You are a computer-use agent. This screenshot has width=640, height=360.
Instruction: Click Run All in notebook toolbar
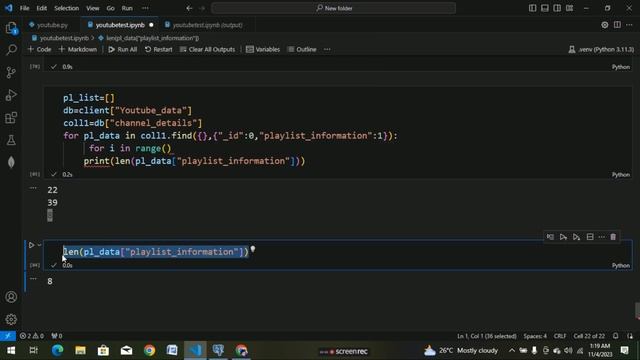(x=122, y=49)
